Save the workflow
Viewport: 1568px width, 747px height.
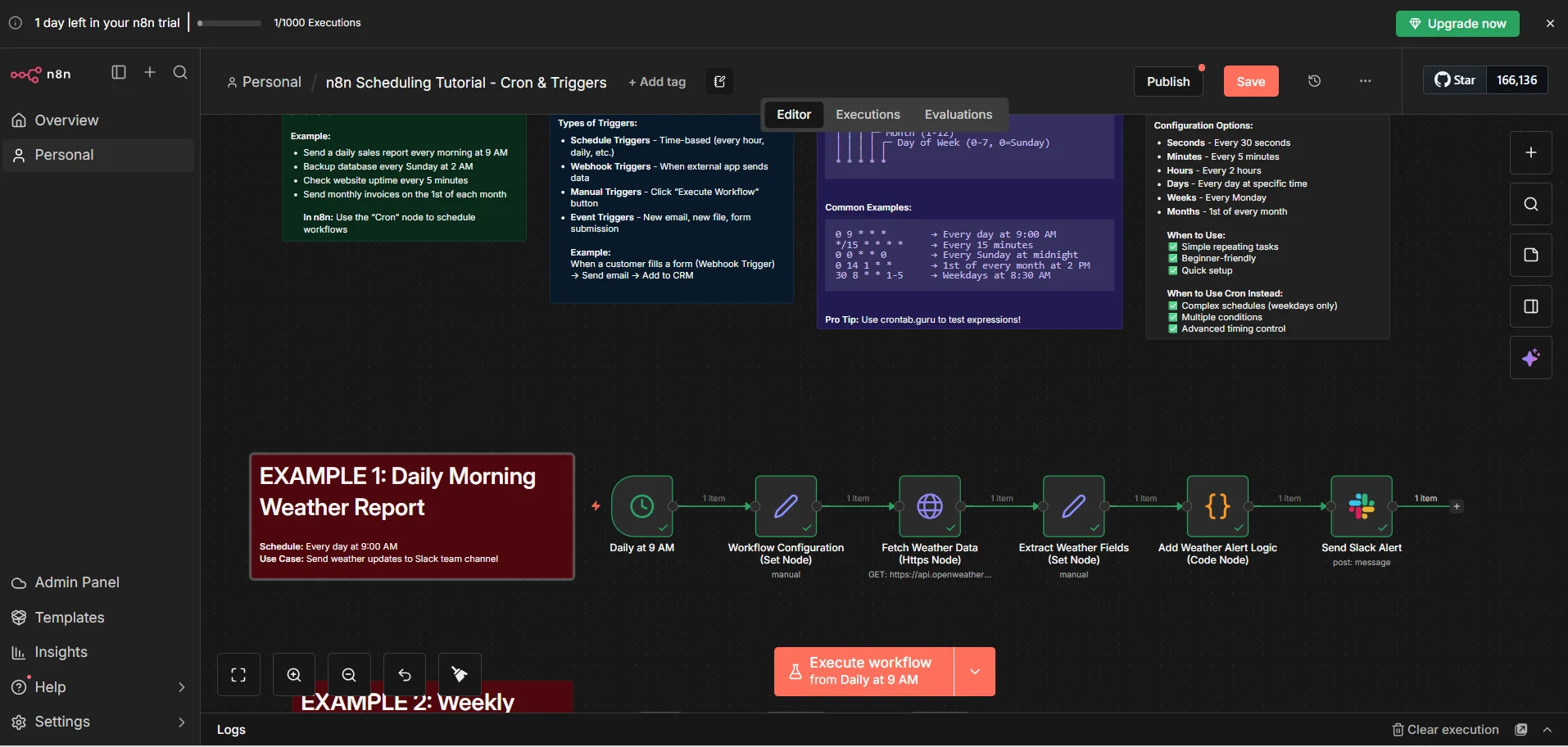(1249, 81)
